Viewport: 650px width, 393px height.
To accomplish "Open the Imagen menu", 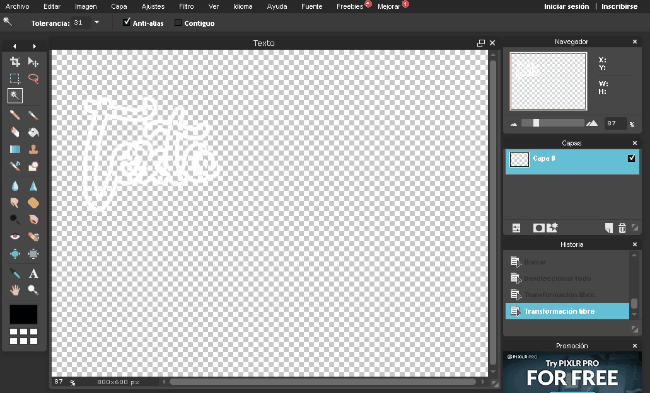I will [86, 7].
